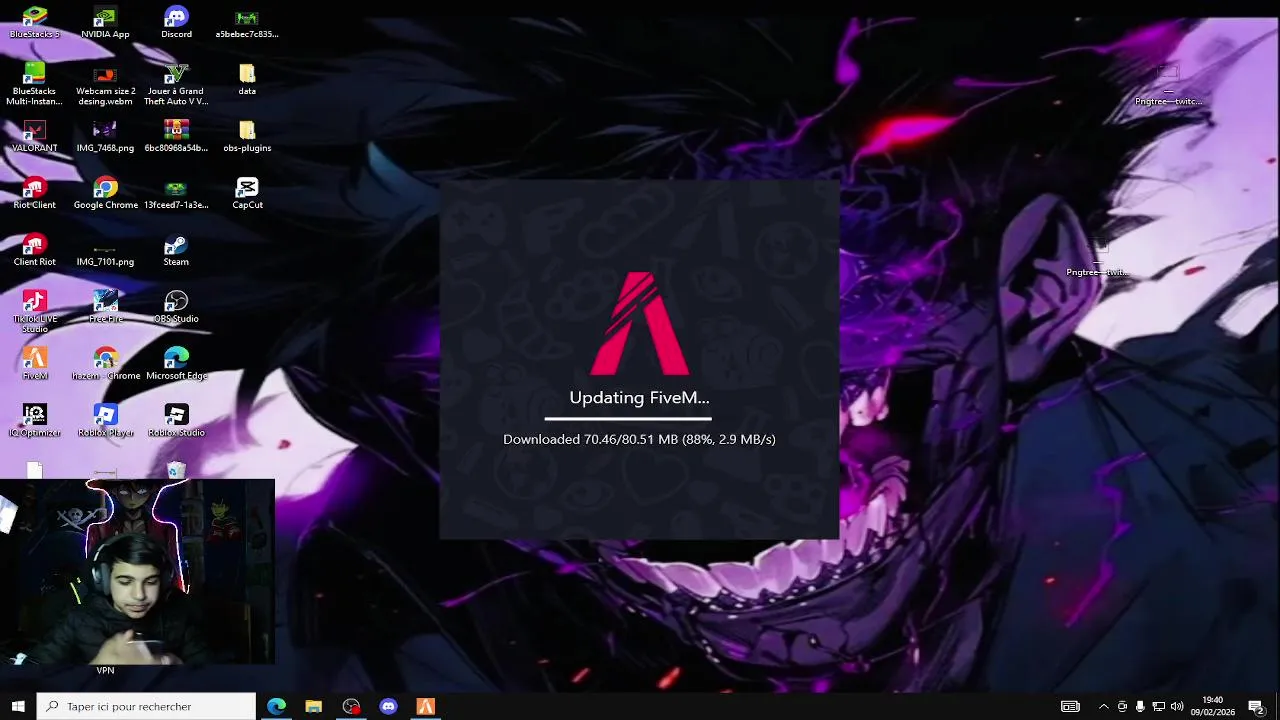Click the FiveM update progress bar
The height and width of the screenshot is (720, 1280).
628,419
